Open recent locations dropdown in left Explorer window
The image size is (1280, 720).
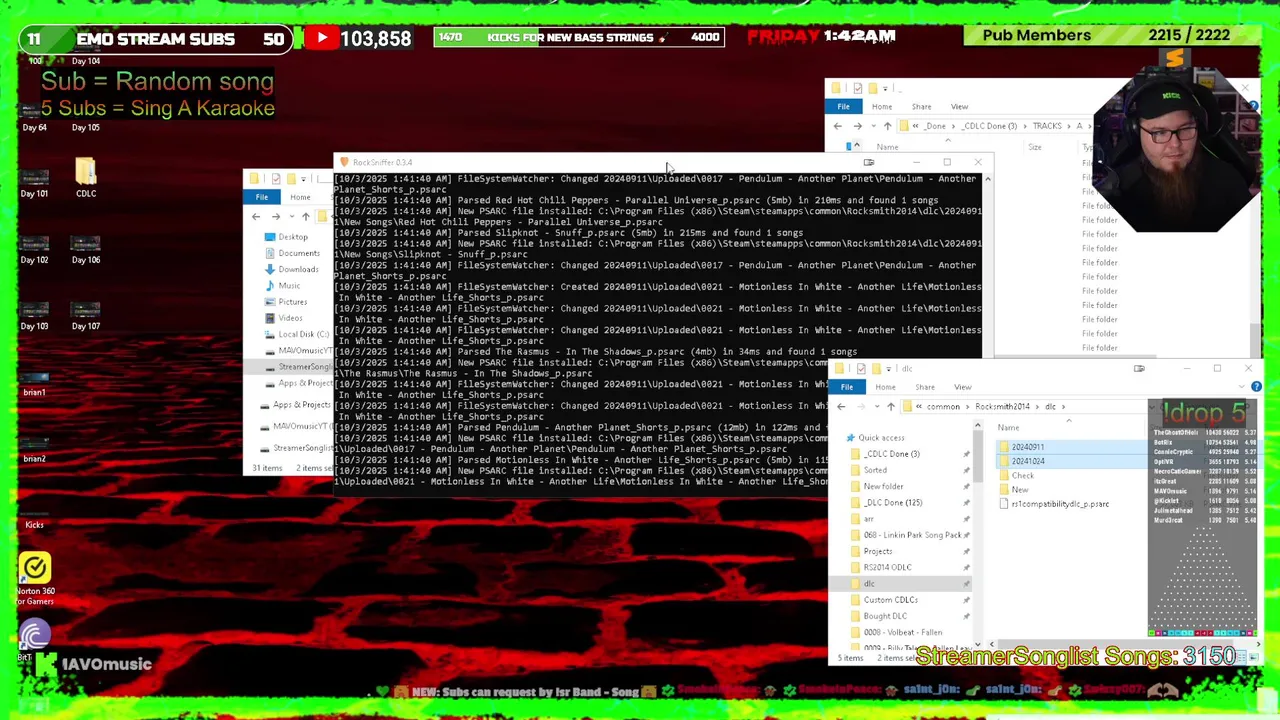(290, 217)
